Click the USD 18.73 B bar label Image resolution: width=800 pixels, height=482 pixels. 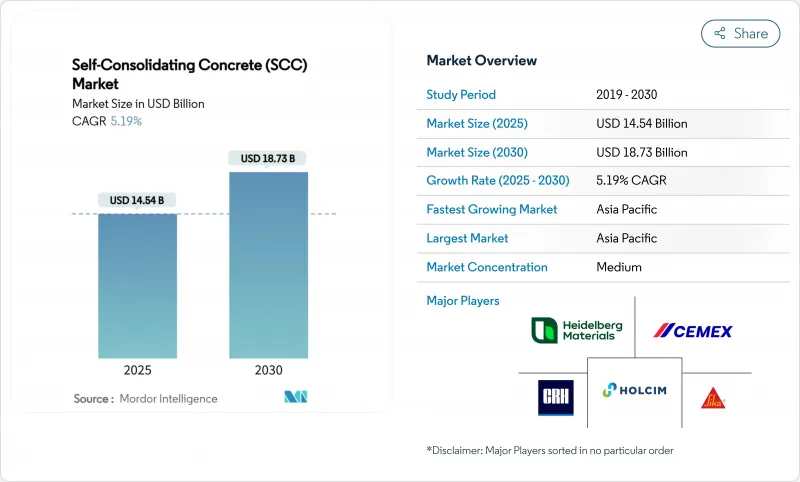(268, 158)
